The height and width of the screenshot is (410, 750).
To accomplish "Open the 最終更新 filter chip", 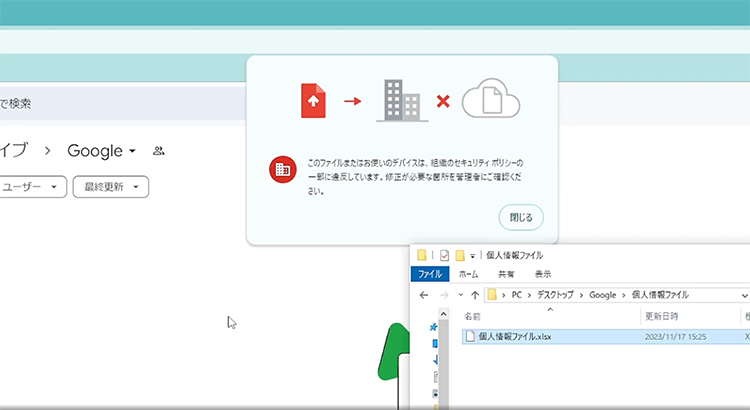I will (x=110, y=187).
